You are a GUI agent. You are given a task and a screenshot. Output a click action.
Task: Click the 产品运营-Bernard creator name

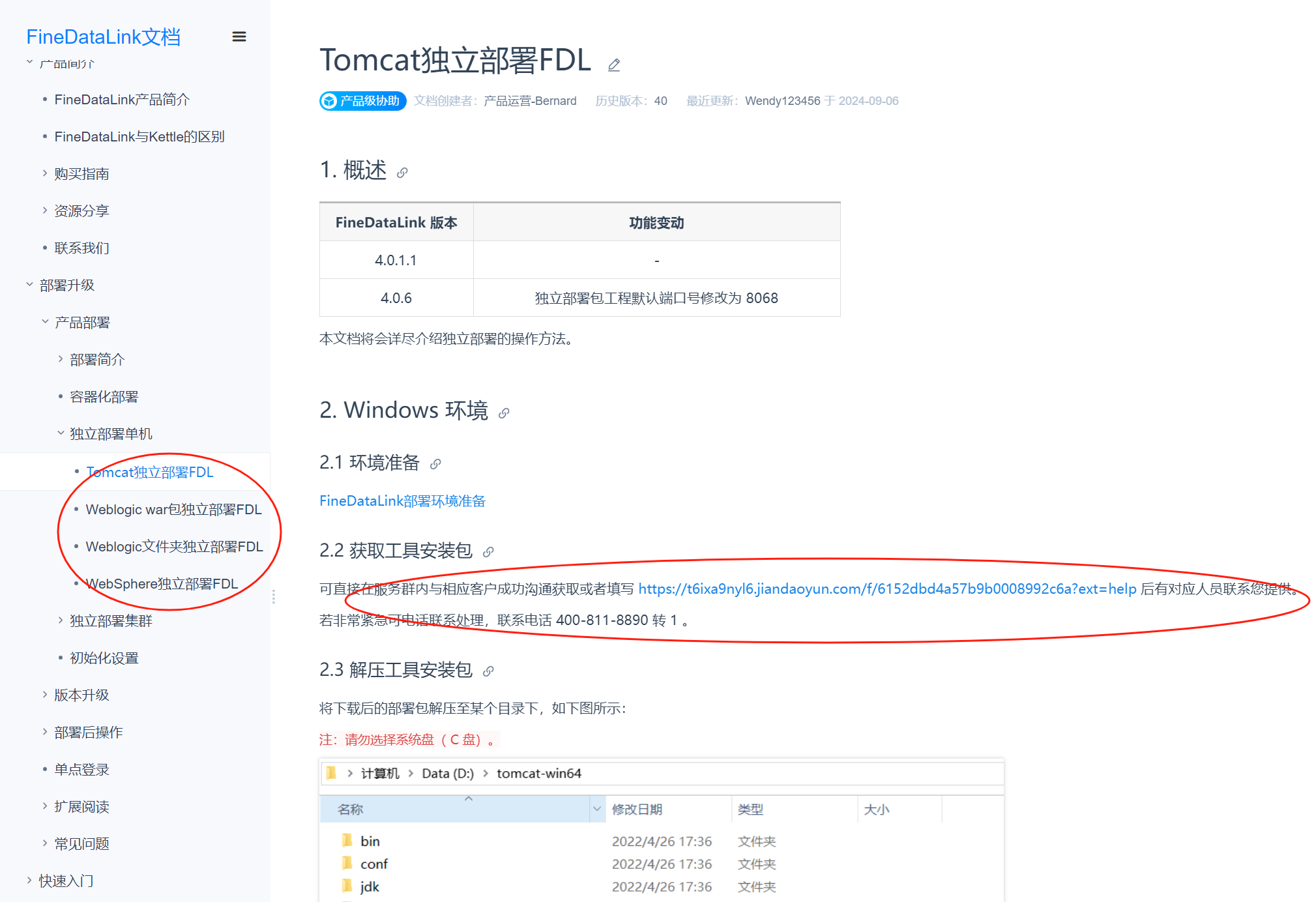pos(530,101)
